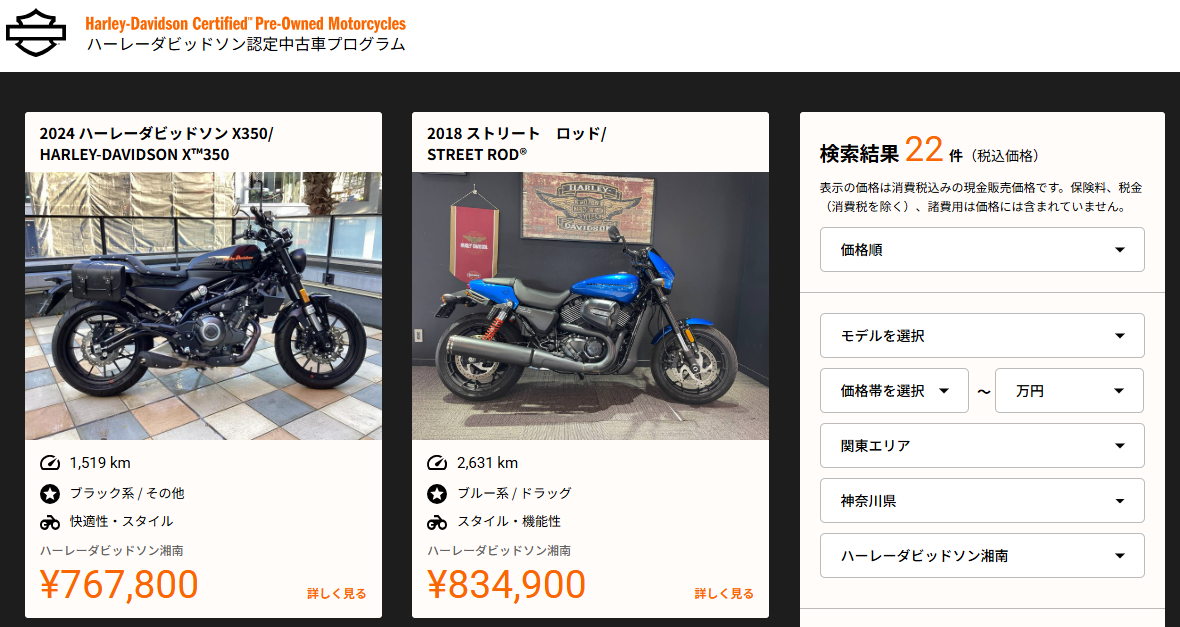The image size is (1180, 627).
Task: Click odometer icon beside 2,631 km
Action: [437, 463]
